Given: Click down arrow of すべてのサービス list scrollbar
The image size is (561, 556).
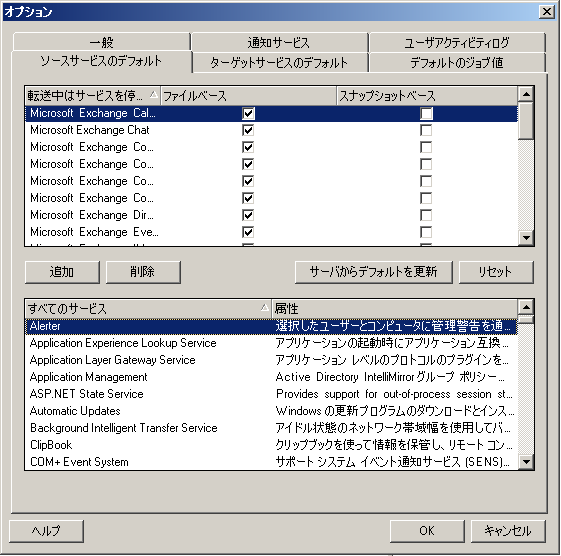Looking at the screenshot, I should click(x=526, y=462).
